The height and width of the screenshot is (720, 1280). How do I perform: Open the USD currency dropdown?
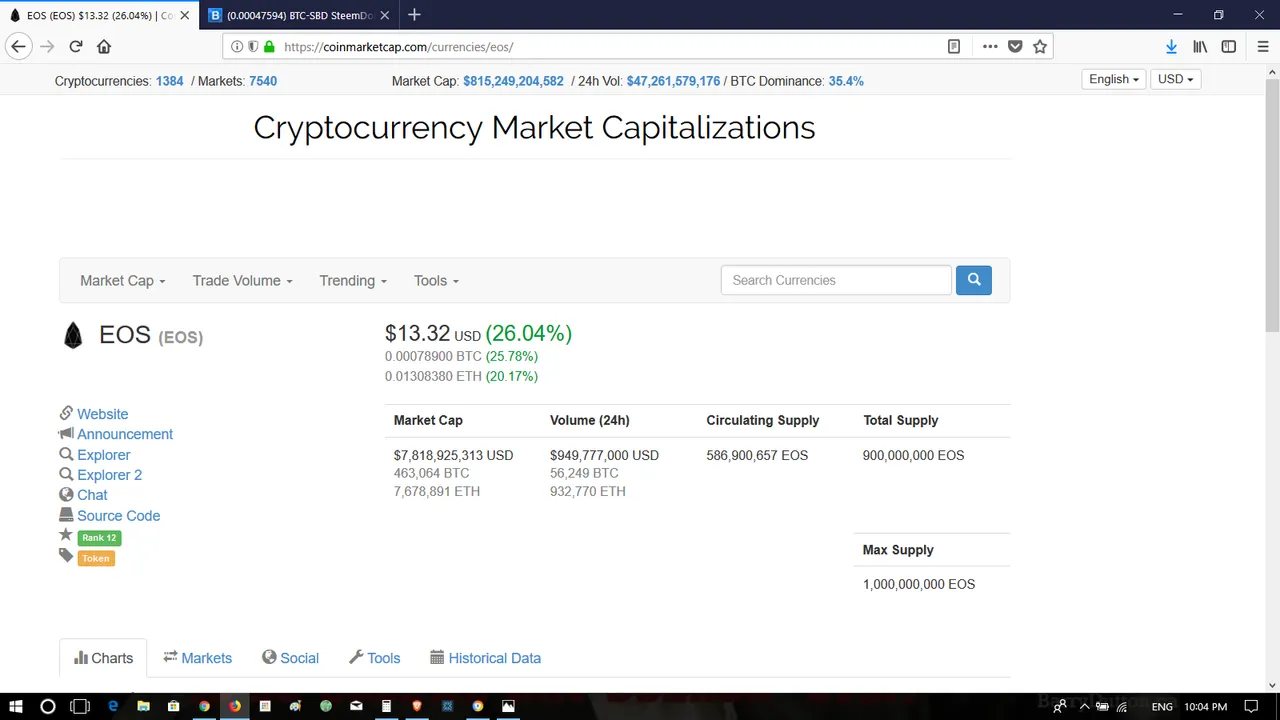click(x=1175, y=79)
